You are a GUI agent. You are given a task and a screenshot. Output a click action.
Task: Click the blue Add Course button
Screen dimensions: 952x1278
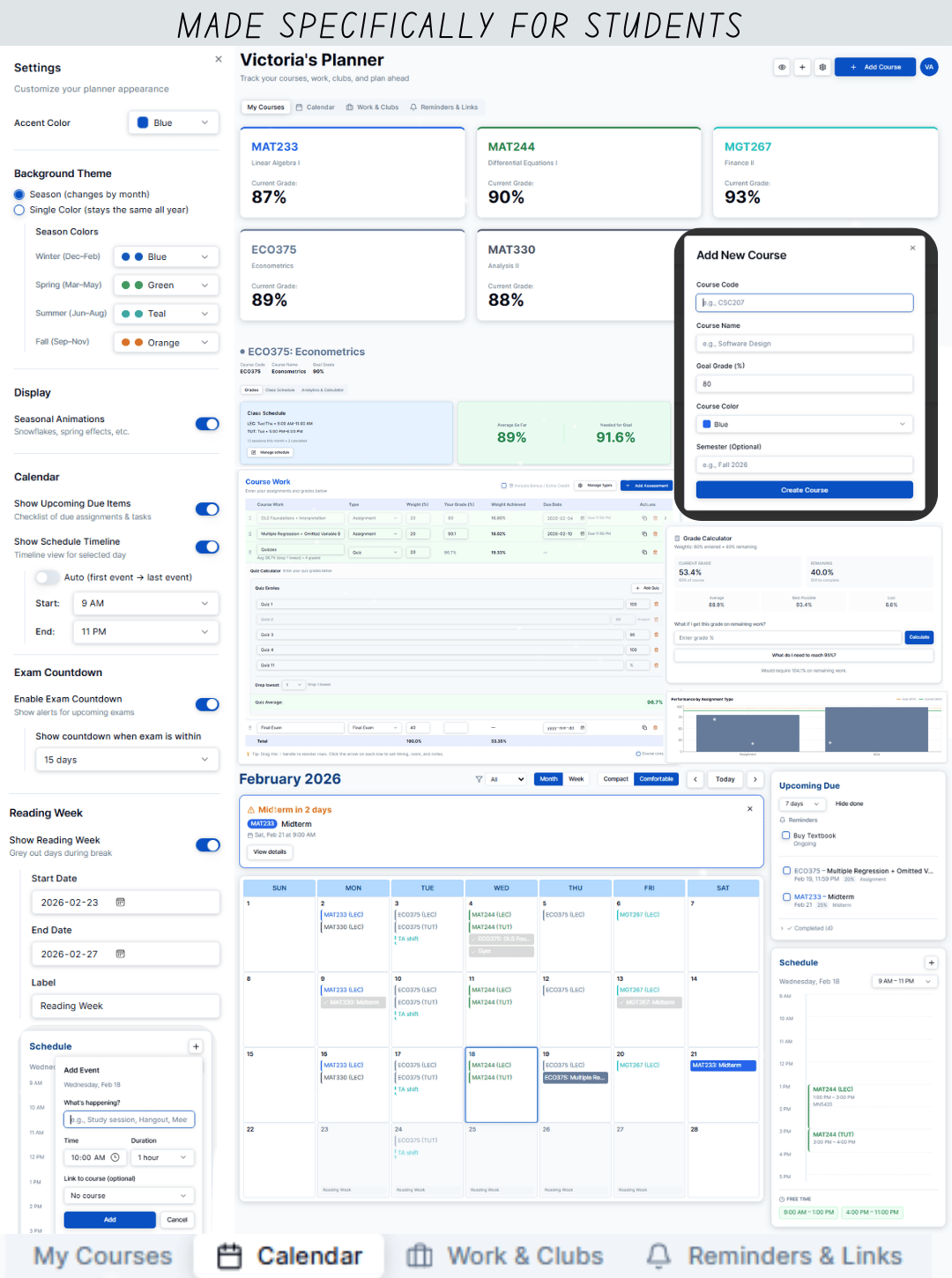point(874,67)
